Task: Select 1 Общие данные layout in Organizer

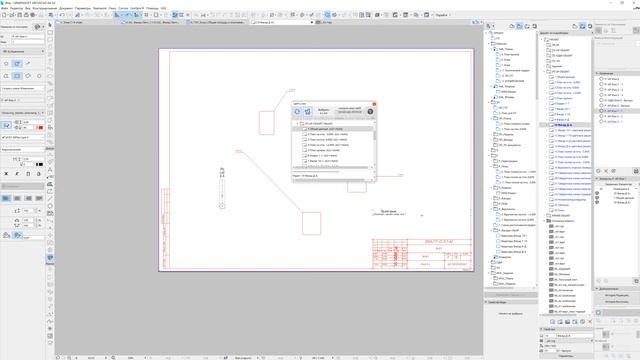Action: tap(565, 77)
